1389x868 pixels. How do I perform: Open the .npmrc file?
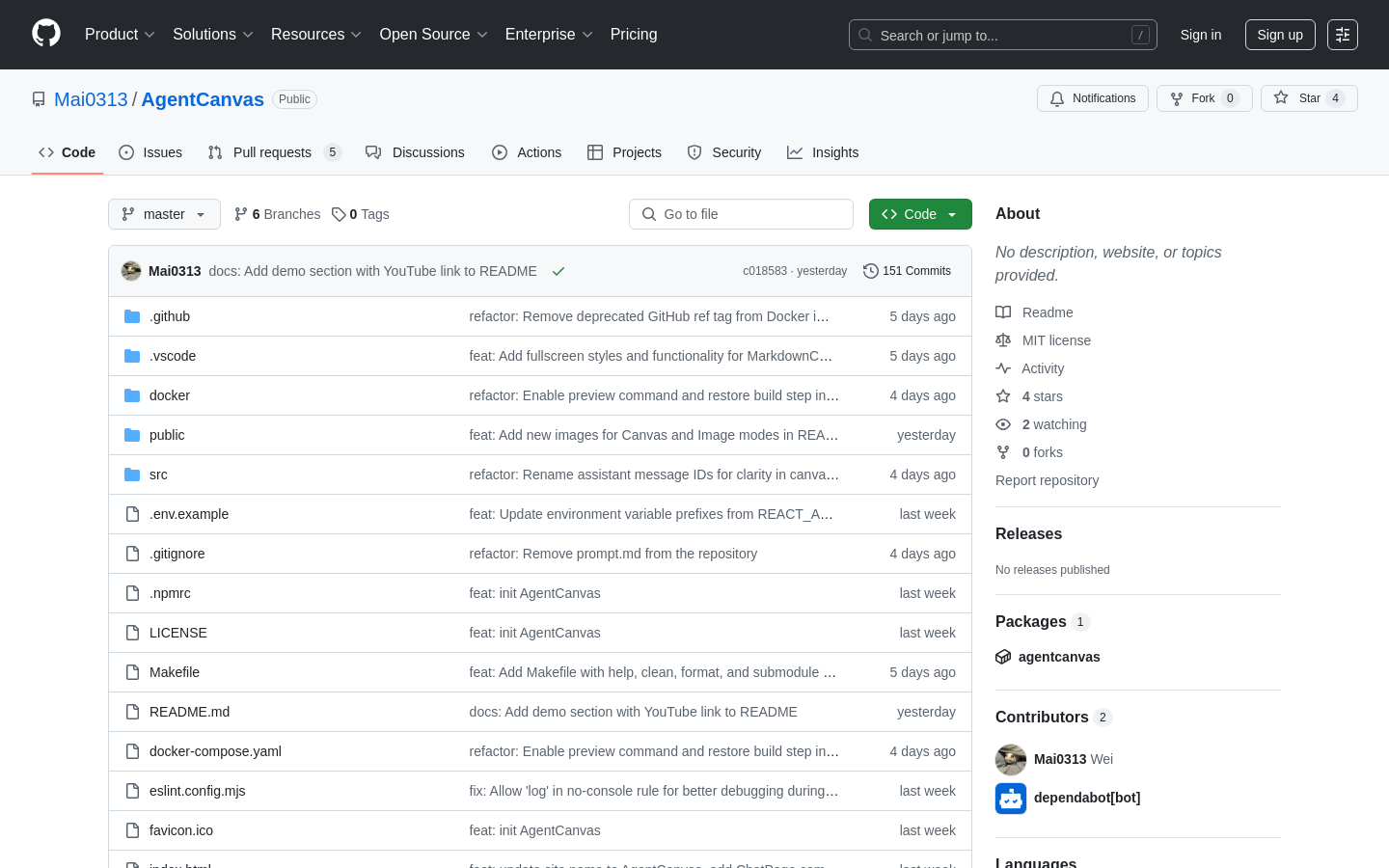(170, 593)
